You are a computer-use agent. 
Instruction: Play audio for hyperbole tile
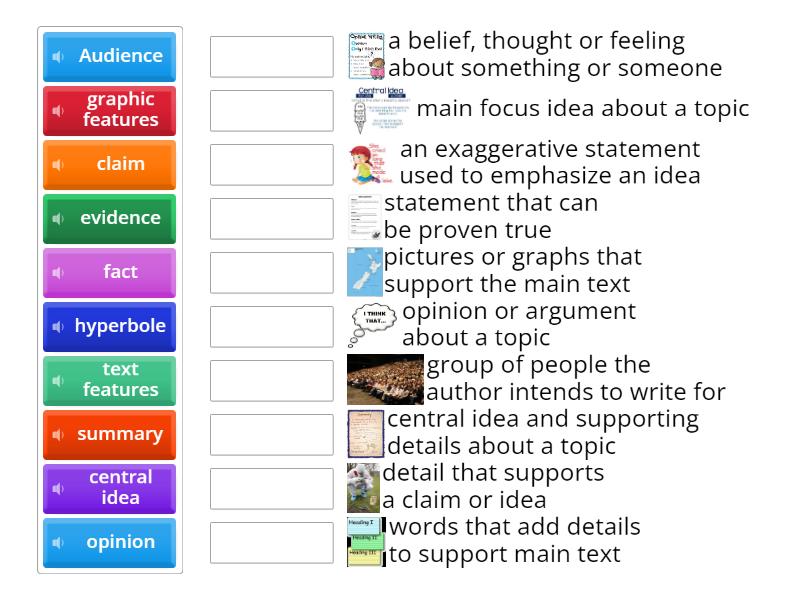click(x=58, y=327)
